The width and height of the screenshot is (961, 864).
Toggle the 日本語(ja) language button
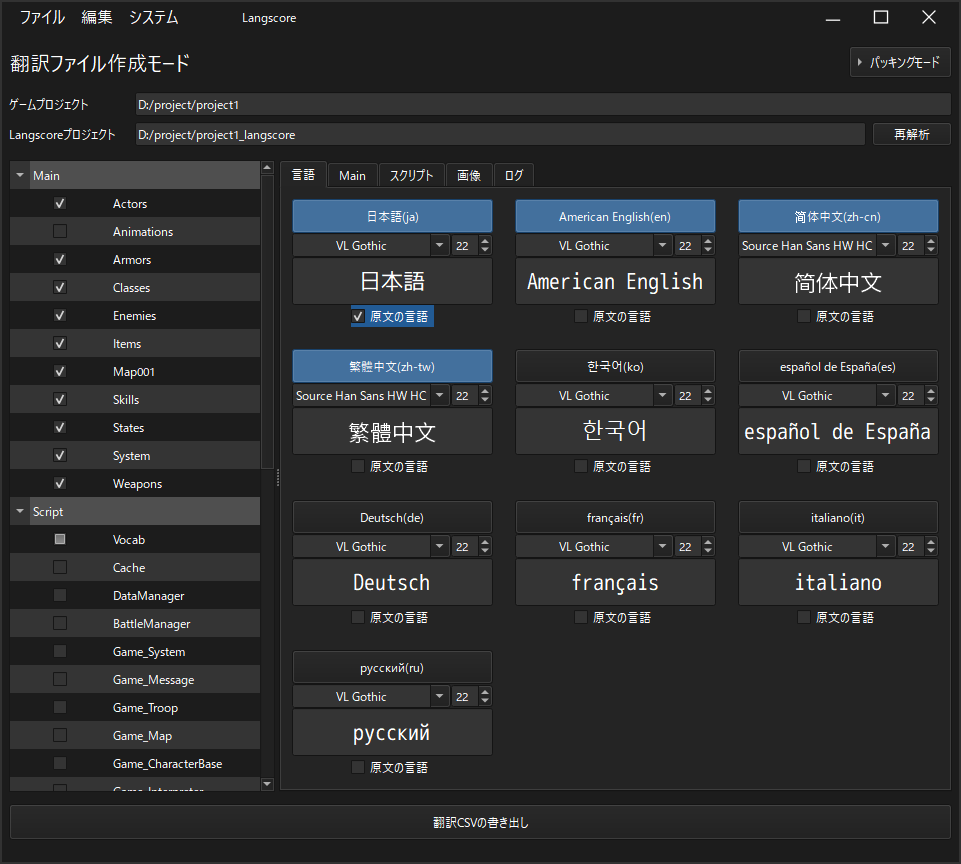tap(392, 216)
